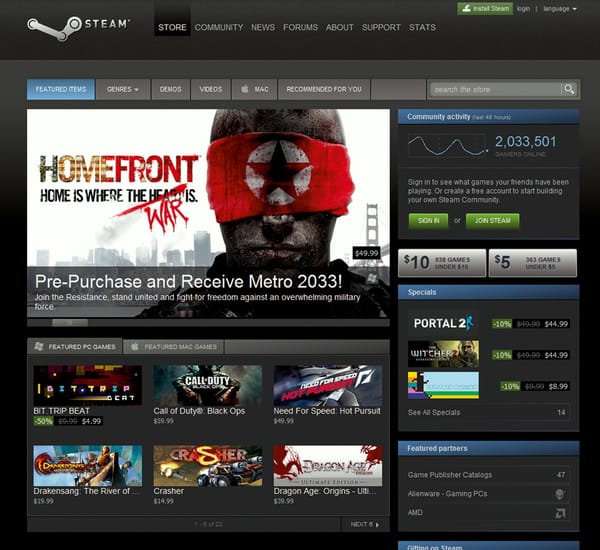Click the Sign In button
This screenshot has width=600, height=550.
tap(429, 221)
